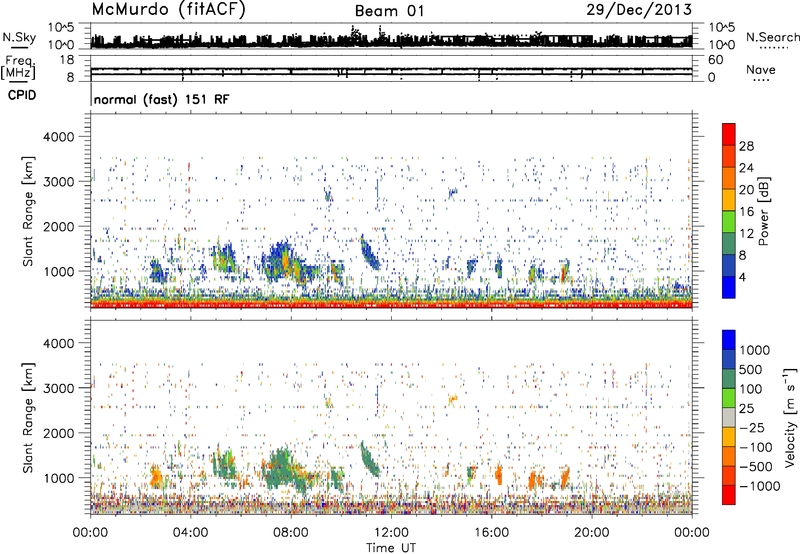Click the '4000' tick in the power panel
Screen dimensions: 800x554
click(58, 137)
